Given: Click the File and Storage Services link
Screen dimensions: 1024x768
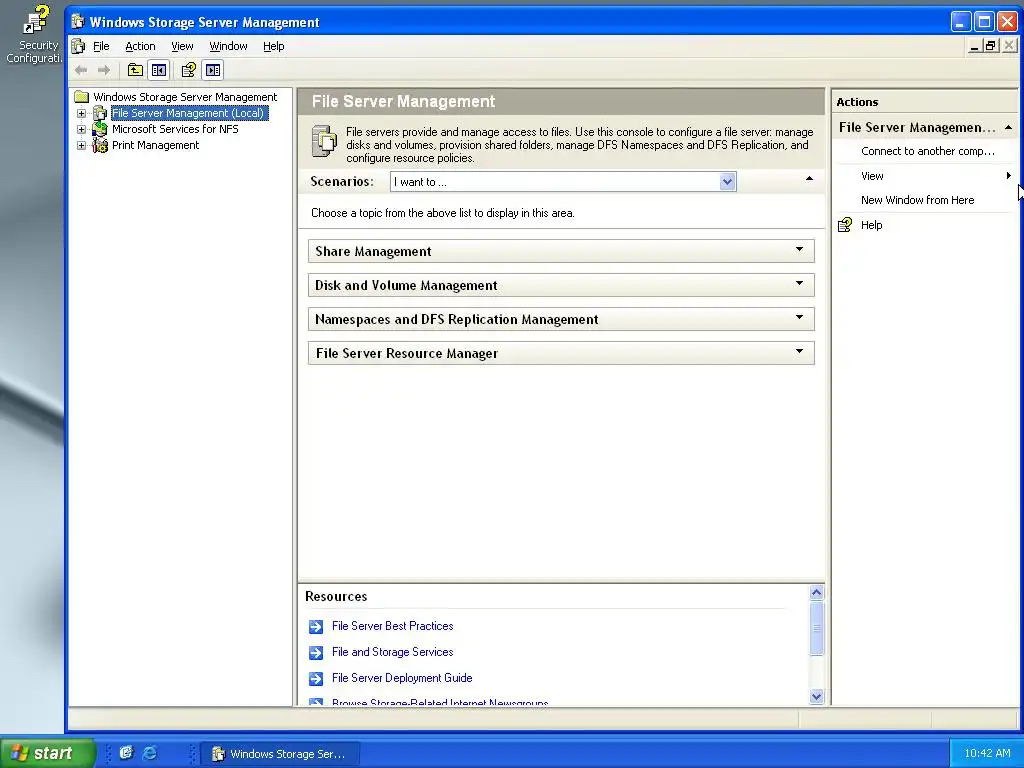Looking at the screenshot, I should click(392, 652).
